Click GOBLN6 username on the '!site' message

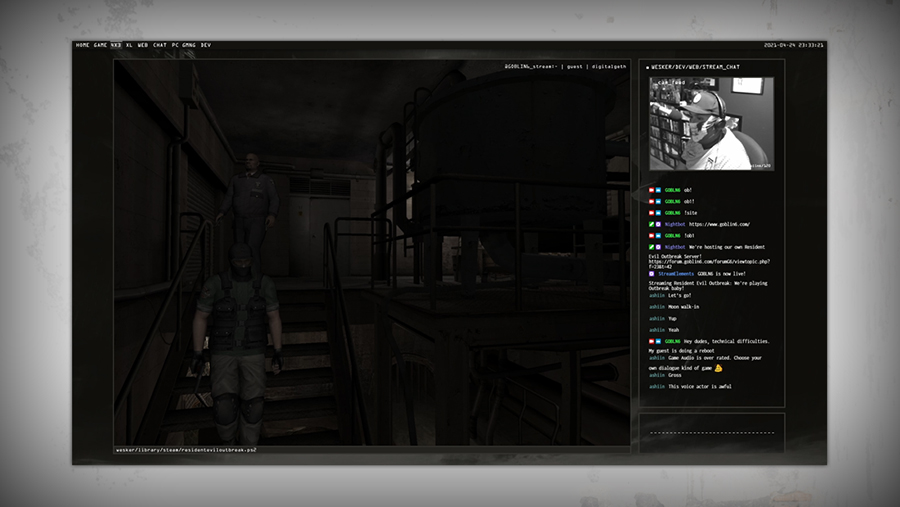[x=672, y=213]
